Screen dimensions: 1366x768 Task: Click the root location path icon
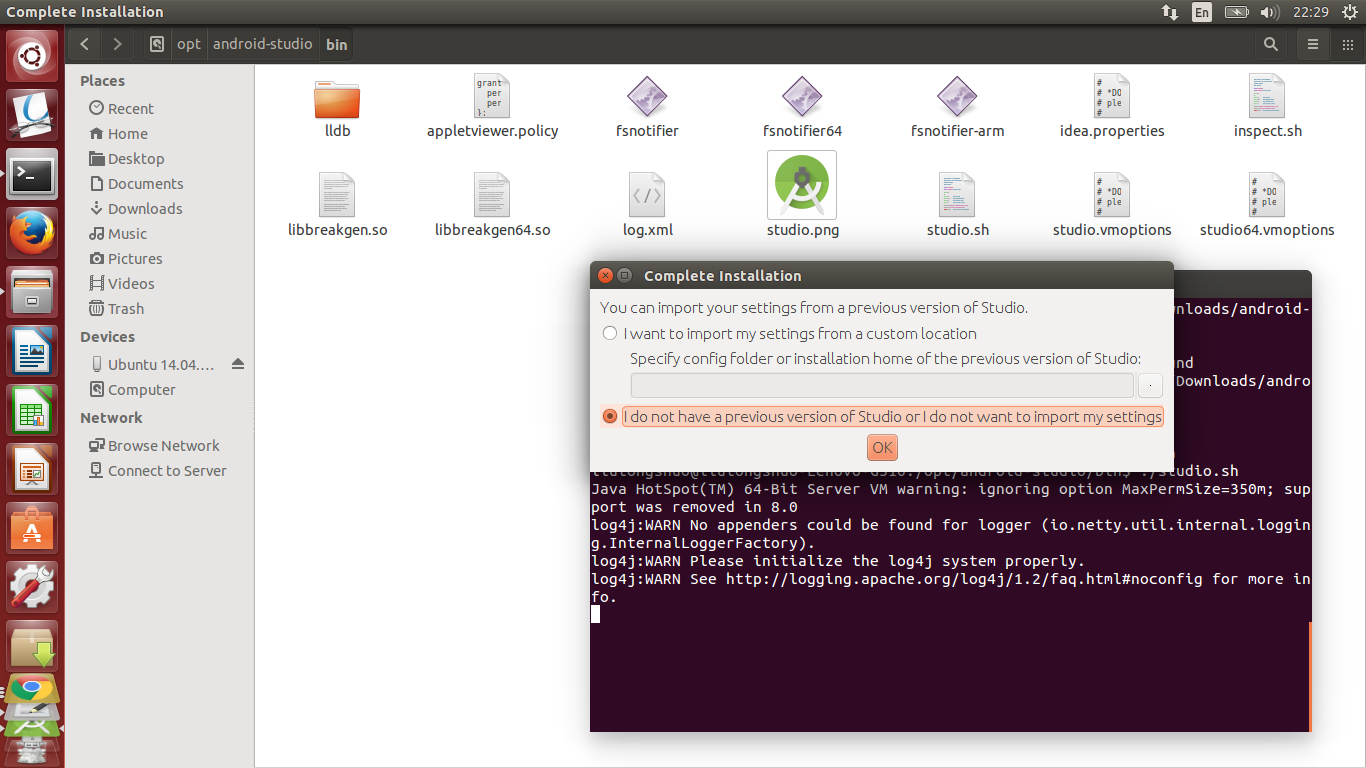pyautogui.click(x=157, y=44)
